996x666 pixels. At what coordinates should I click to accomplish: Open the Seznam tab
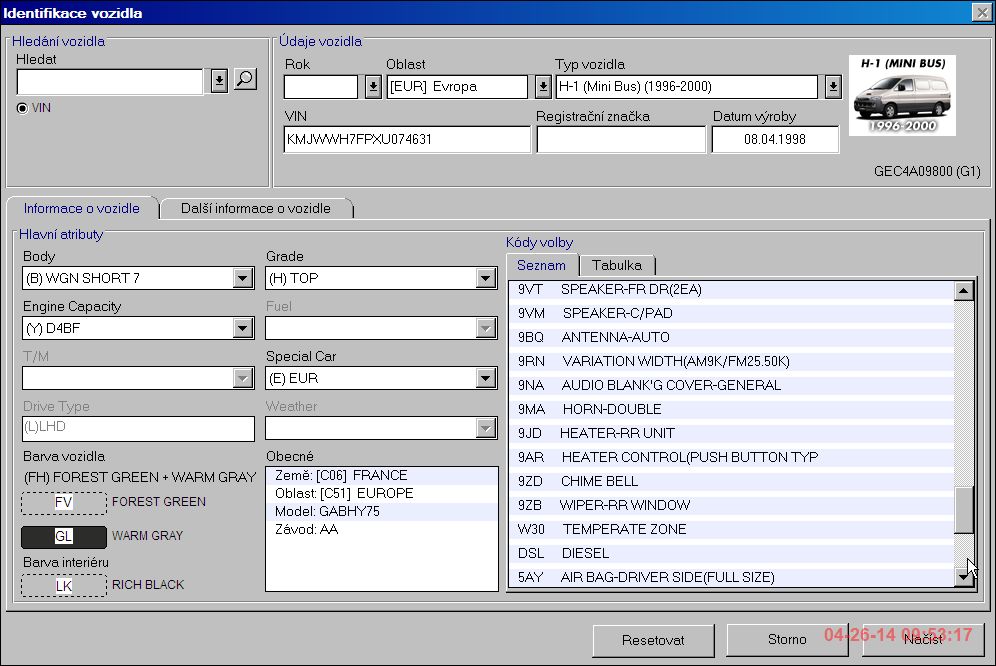coord(541,266)
